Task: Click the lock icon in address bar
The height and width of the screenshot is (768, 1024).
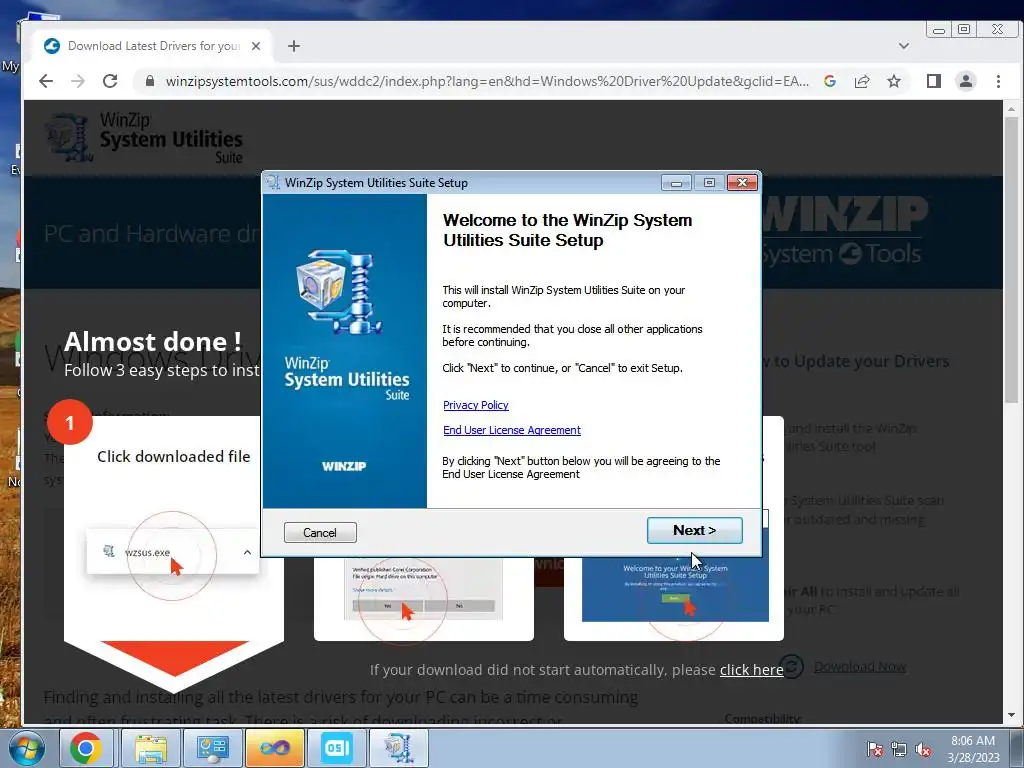Action: (150, 81)
